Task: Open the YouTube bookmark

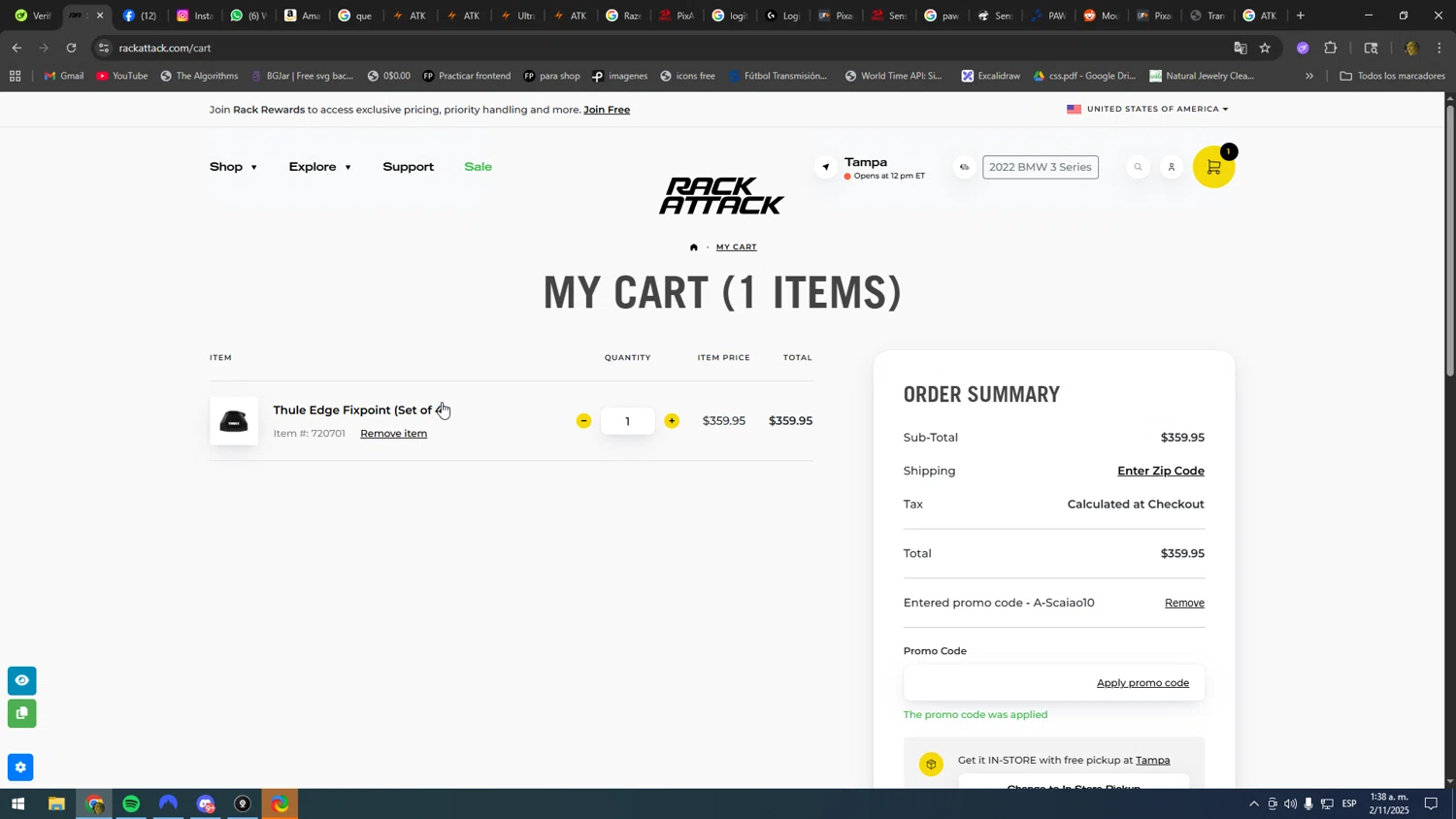Action: pyautogui.click(x=122, y=76)
